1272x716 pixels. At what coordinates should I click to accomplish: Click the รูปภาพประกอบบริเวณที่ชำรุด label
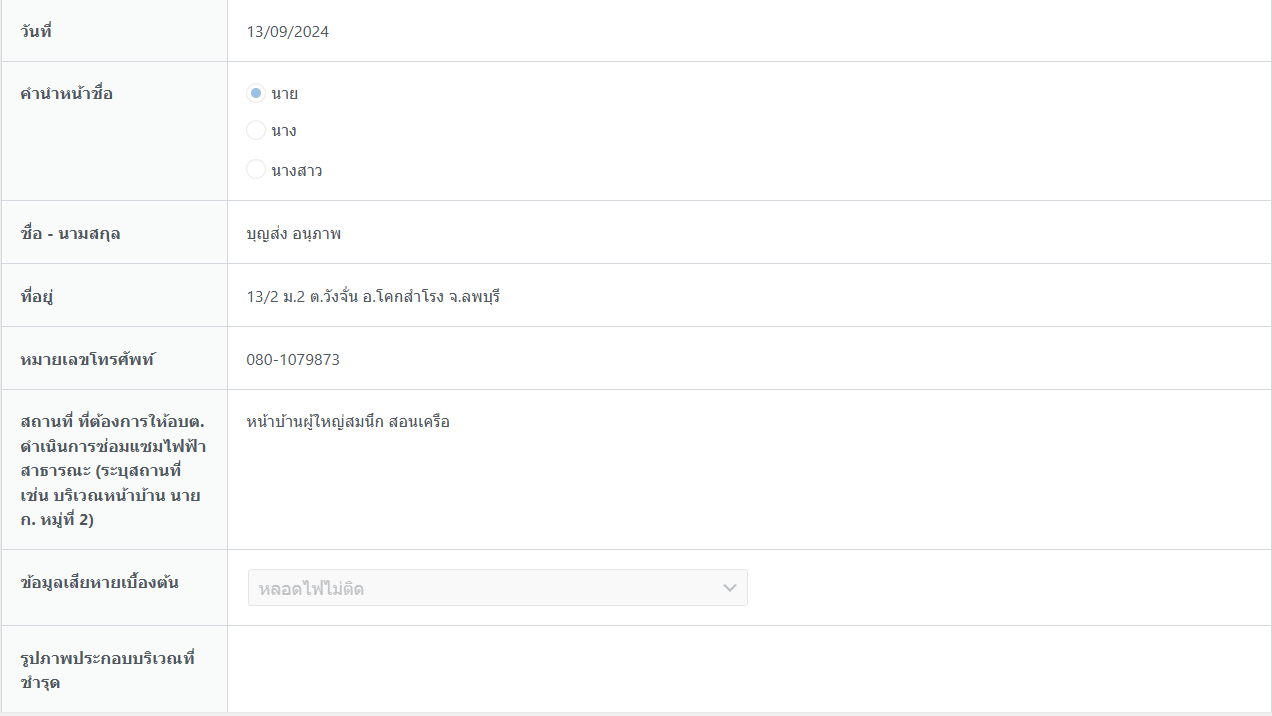(107, 670)
